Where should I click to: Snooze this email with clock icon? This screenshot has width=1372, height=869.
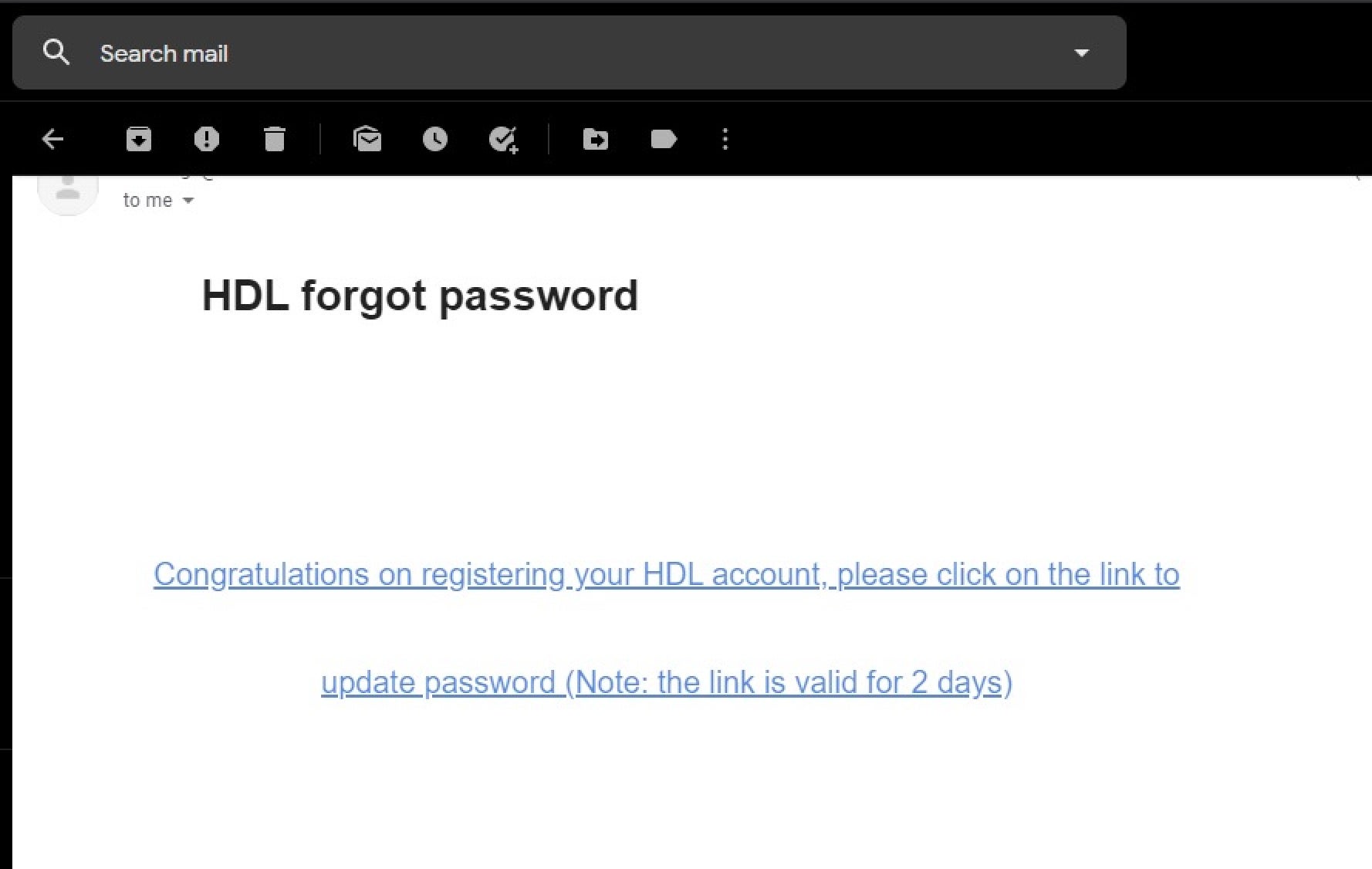click(435, 139)
